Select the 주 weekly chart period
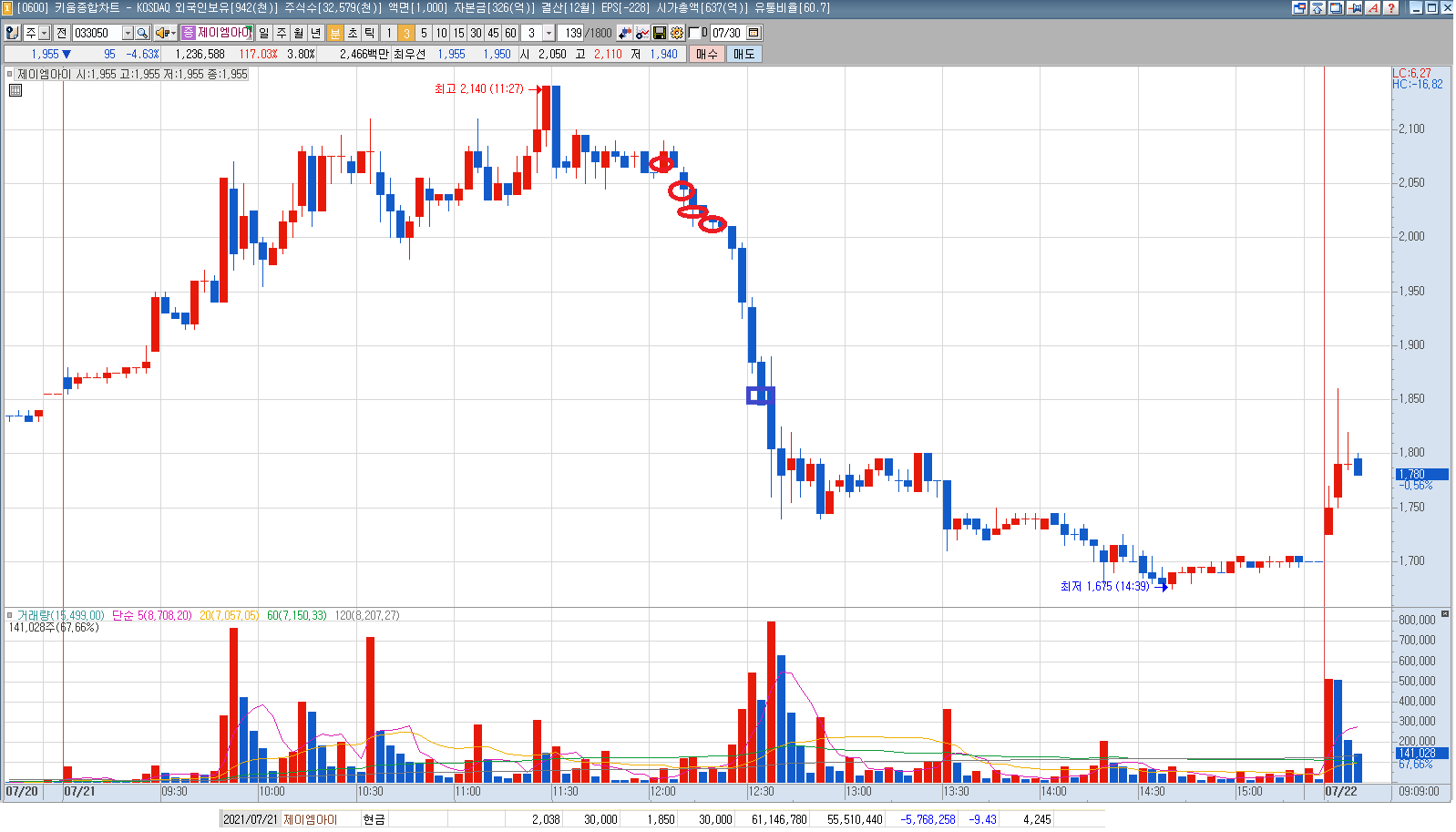 (281, 33)
